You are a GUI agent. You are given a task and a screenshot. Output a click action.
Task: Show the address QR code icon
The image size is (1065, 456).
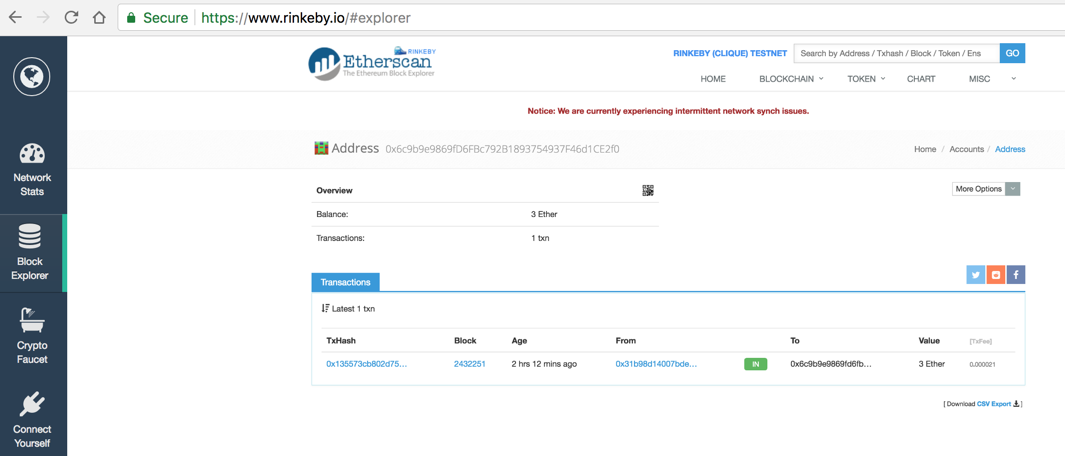648,190
